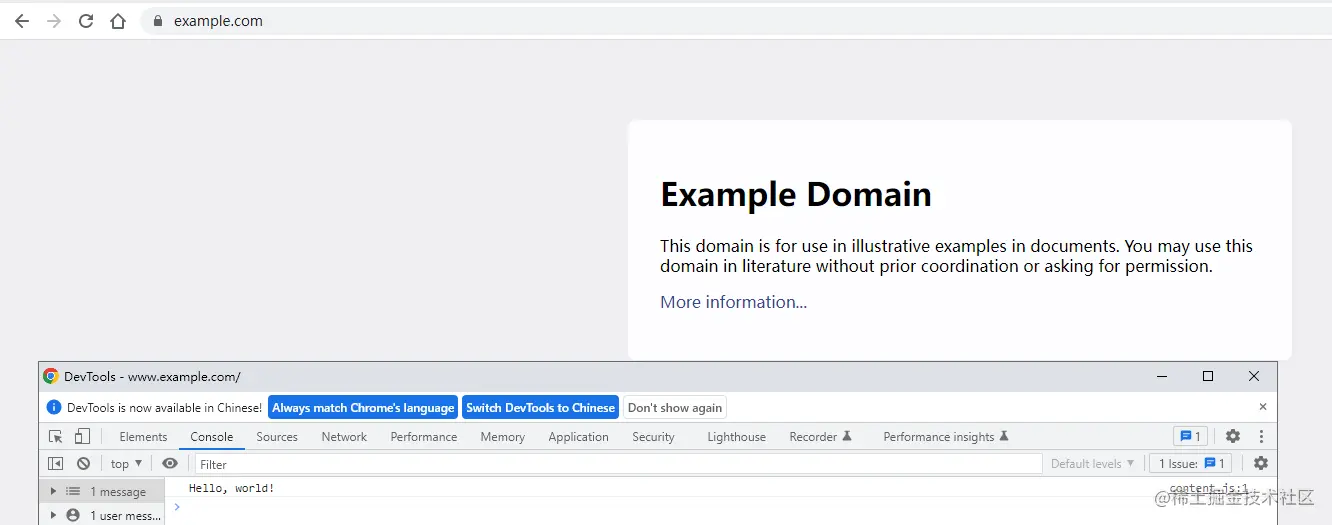The width and height of the screenshot is (1332, 525).
Task: Click the example.com address bar
Action: (736, 21)
